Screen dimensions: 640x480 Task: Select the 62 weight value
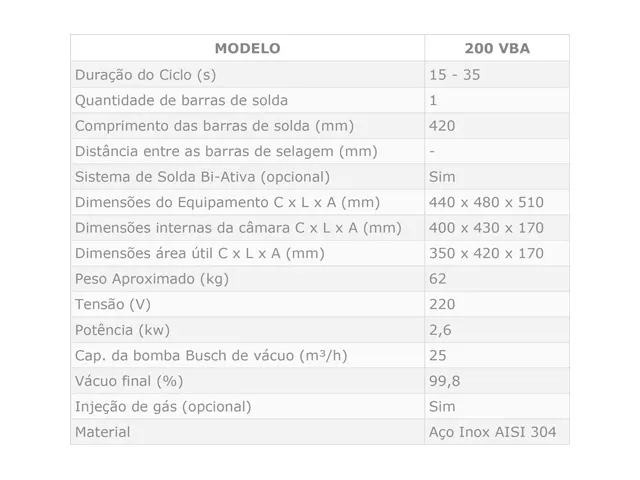click(438, 279)
